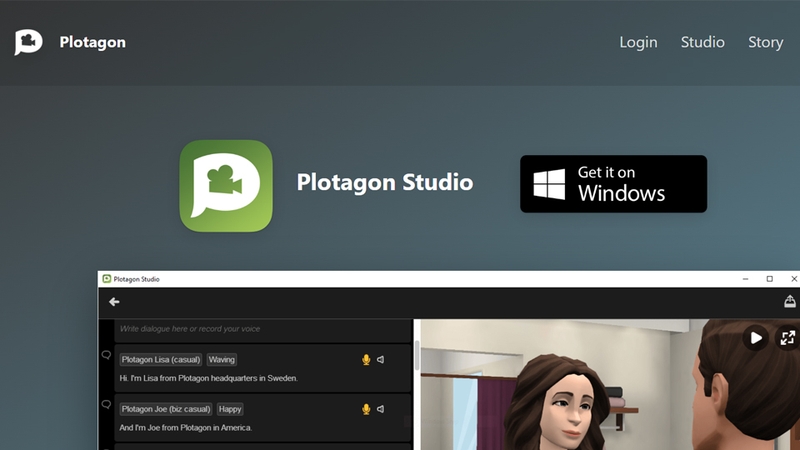The image size is (800, 450).
Task: Click the green Plotagon Studio app icon
Action: tap(226, 186)
